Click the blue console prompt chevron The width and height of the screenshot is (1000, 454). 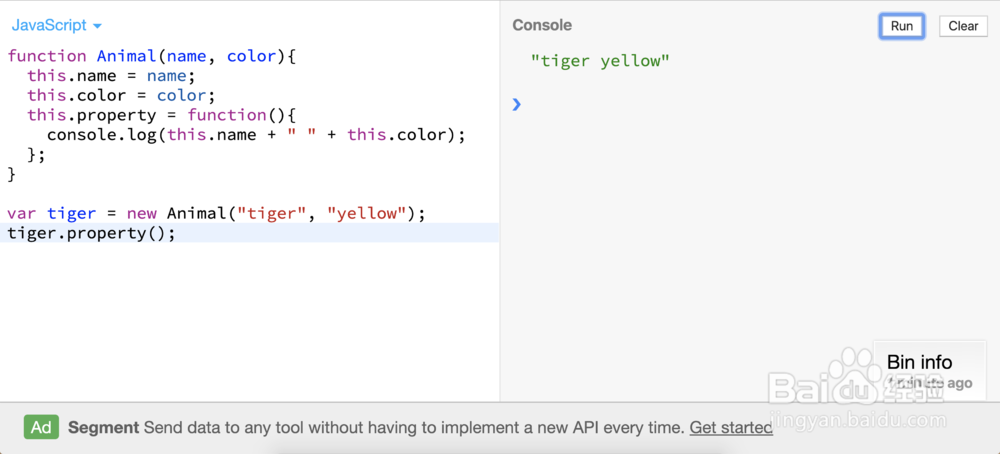[x=517, y=104]
